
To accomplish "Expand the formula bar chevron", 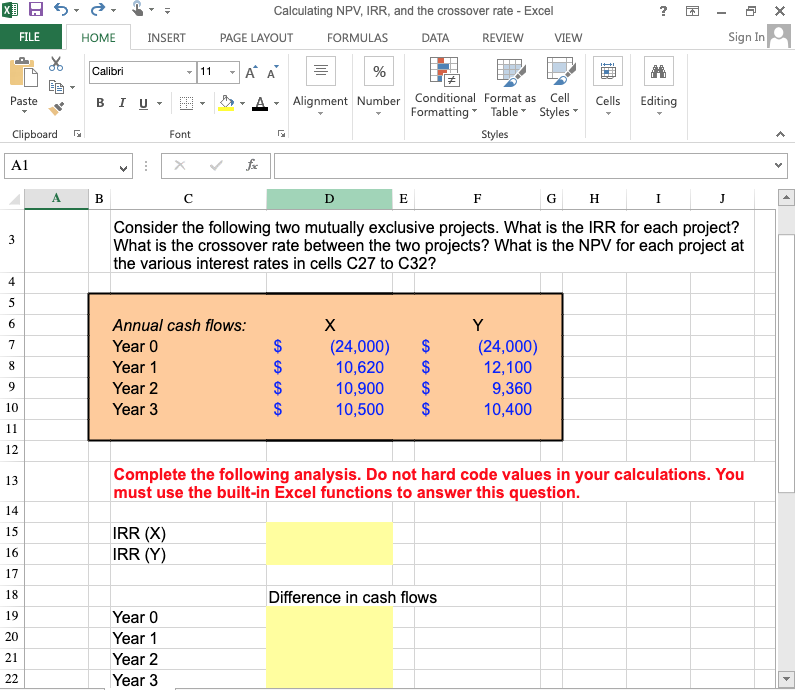I will coord(778,165).
